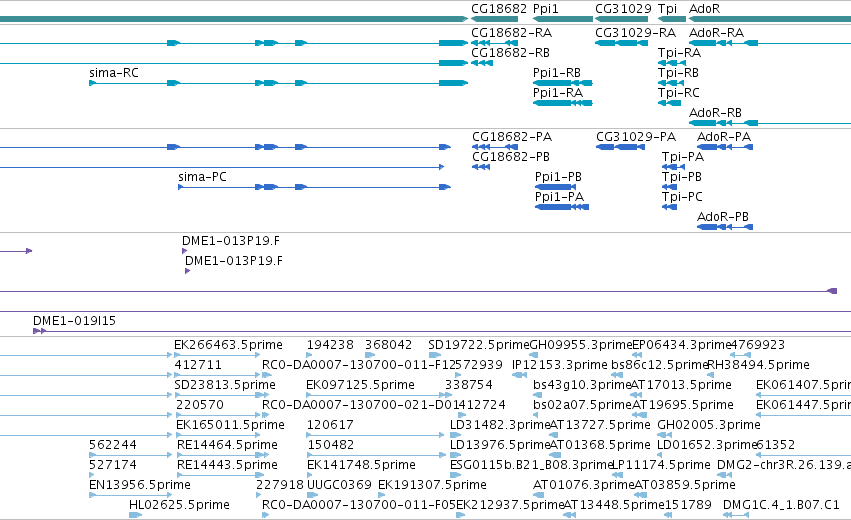Screen dimensions: 851x520
Task: Click the AdoR-RA transcript label
Action: (716, 33)
